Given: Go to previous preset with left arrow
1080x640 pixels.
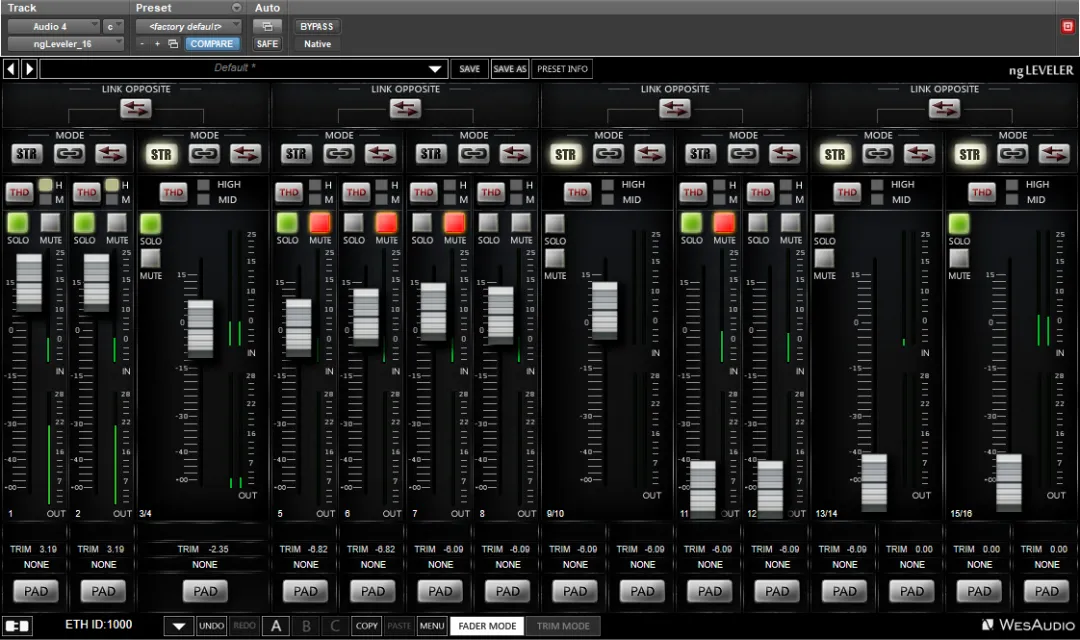Looking at the screenshot, I should pos(11,69).
